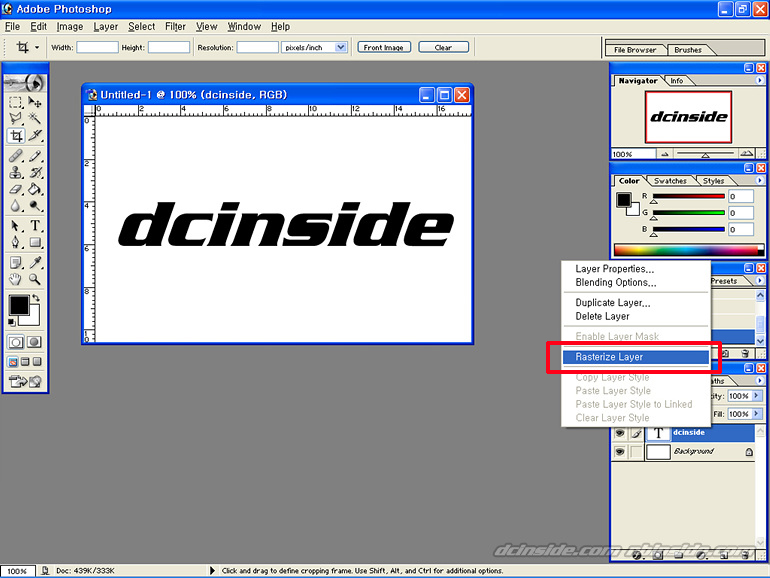The image size is (770, 578).
Task: Select the Path Selection arrow tool
Action: coord(15,226)
